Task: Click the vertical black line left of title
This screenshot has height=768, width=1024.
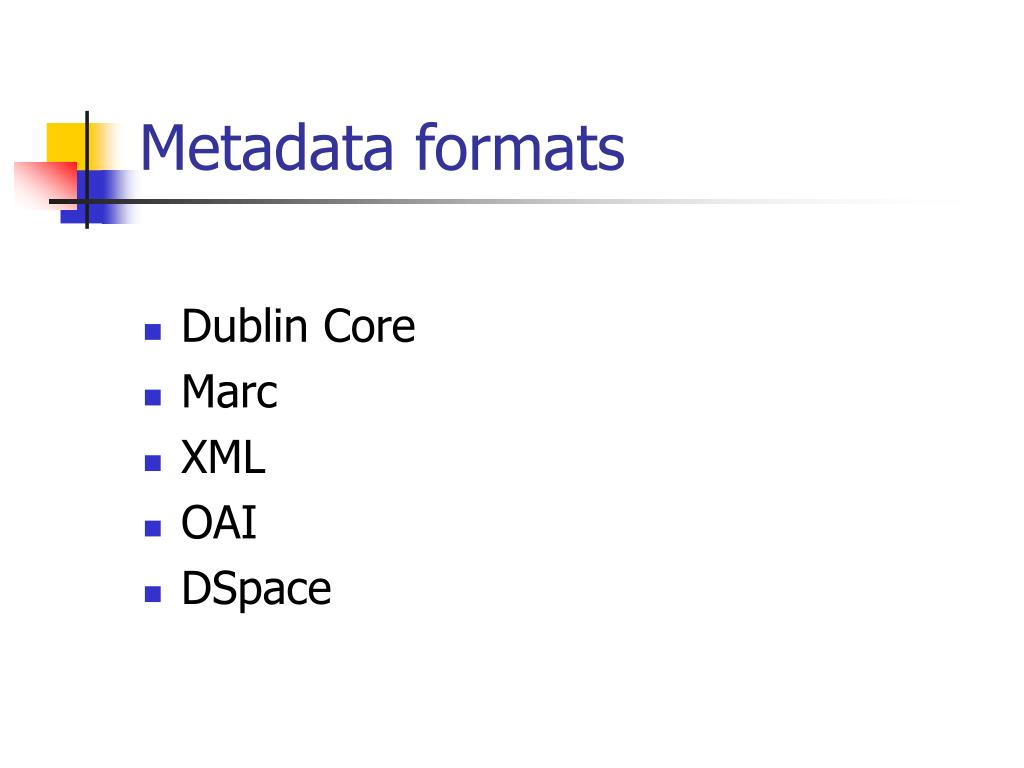Action: point(87,170)
